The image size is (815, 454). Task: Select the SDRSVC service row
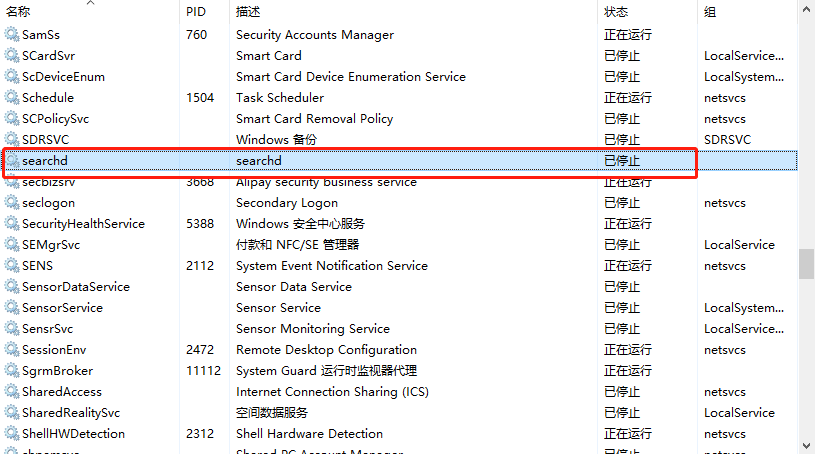click(x=45, y=140)
